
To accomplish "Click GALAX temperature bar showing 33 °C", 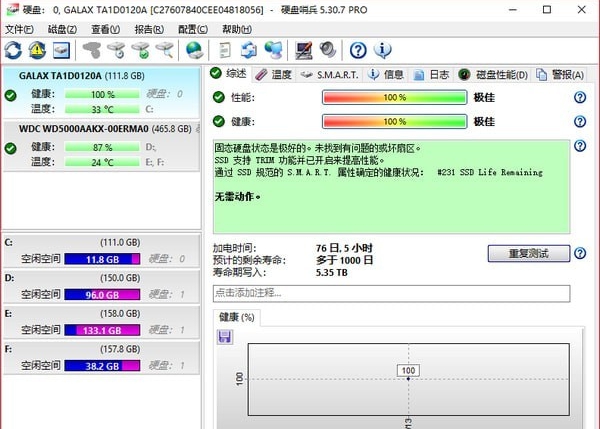I will (x=102, y=109).
